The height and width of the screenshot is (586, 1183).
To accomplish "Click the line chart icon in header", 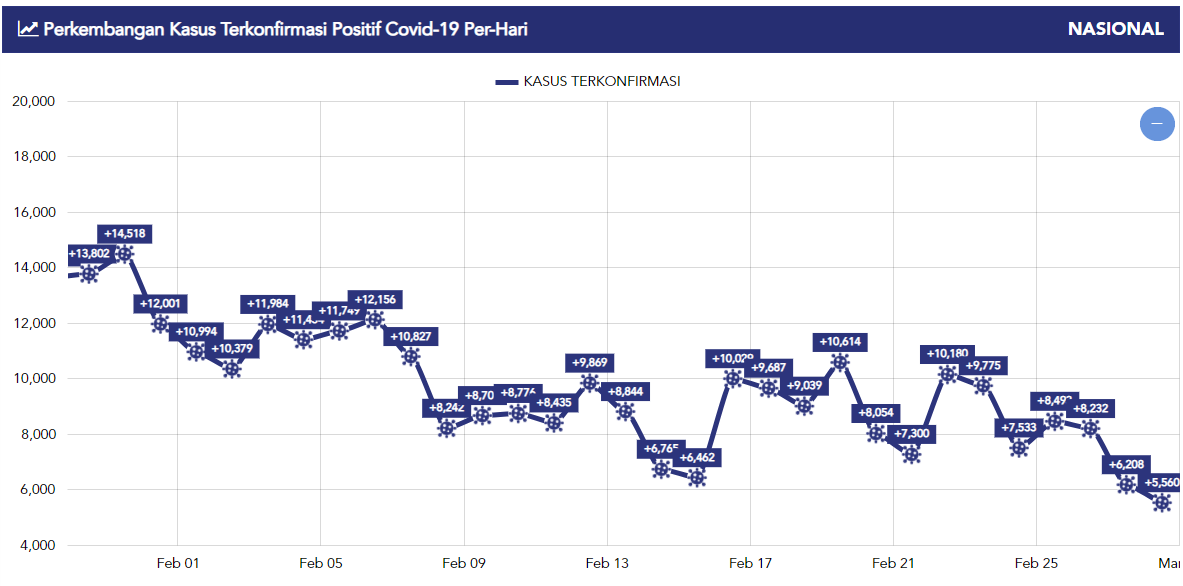I will pos(28,29).
